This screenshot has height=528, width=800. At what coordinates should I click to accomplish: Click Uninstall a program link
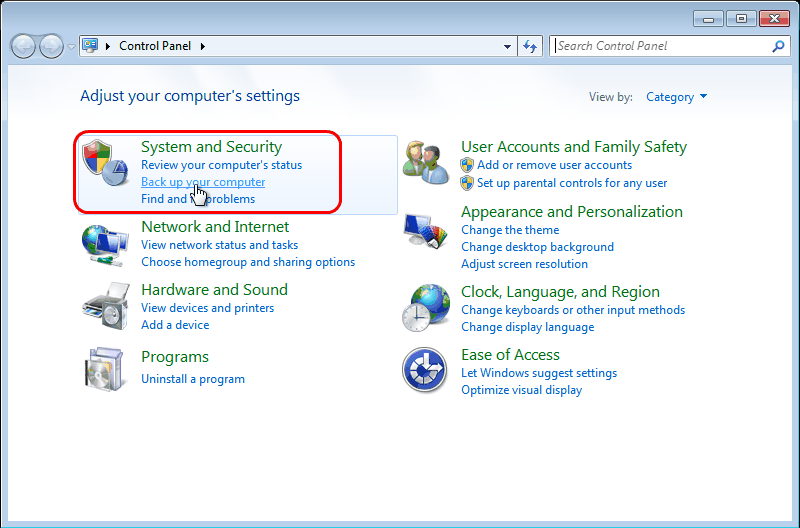pyautogui.click(x=193, y=379)
